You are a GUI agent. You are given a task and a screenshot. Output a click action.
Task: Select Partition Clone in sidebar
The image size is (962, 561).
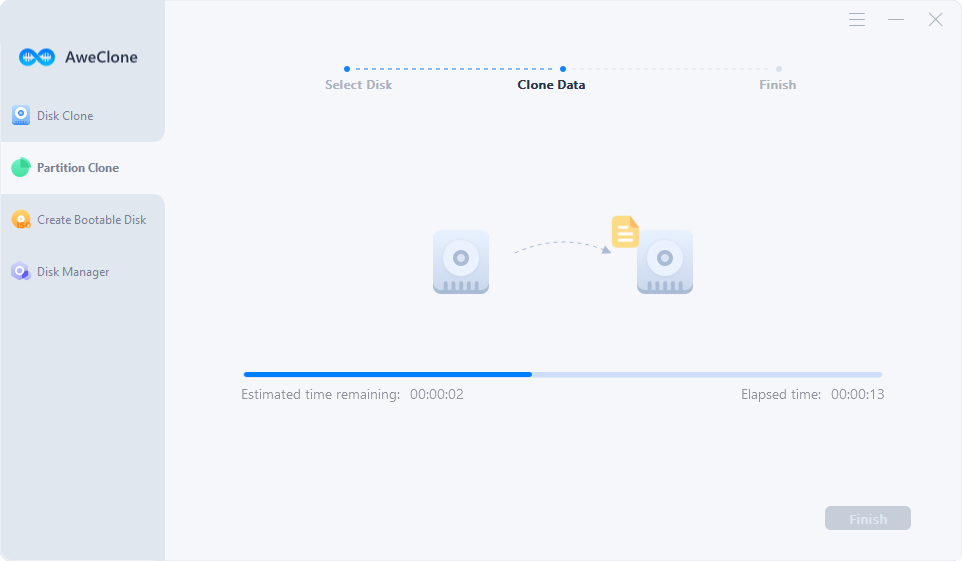83,168
